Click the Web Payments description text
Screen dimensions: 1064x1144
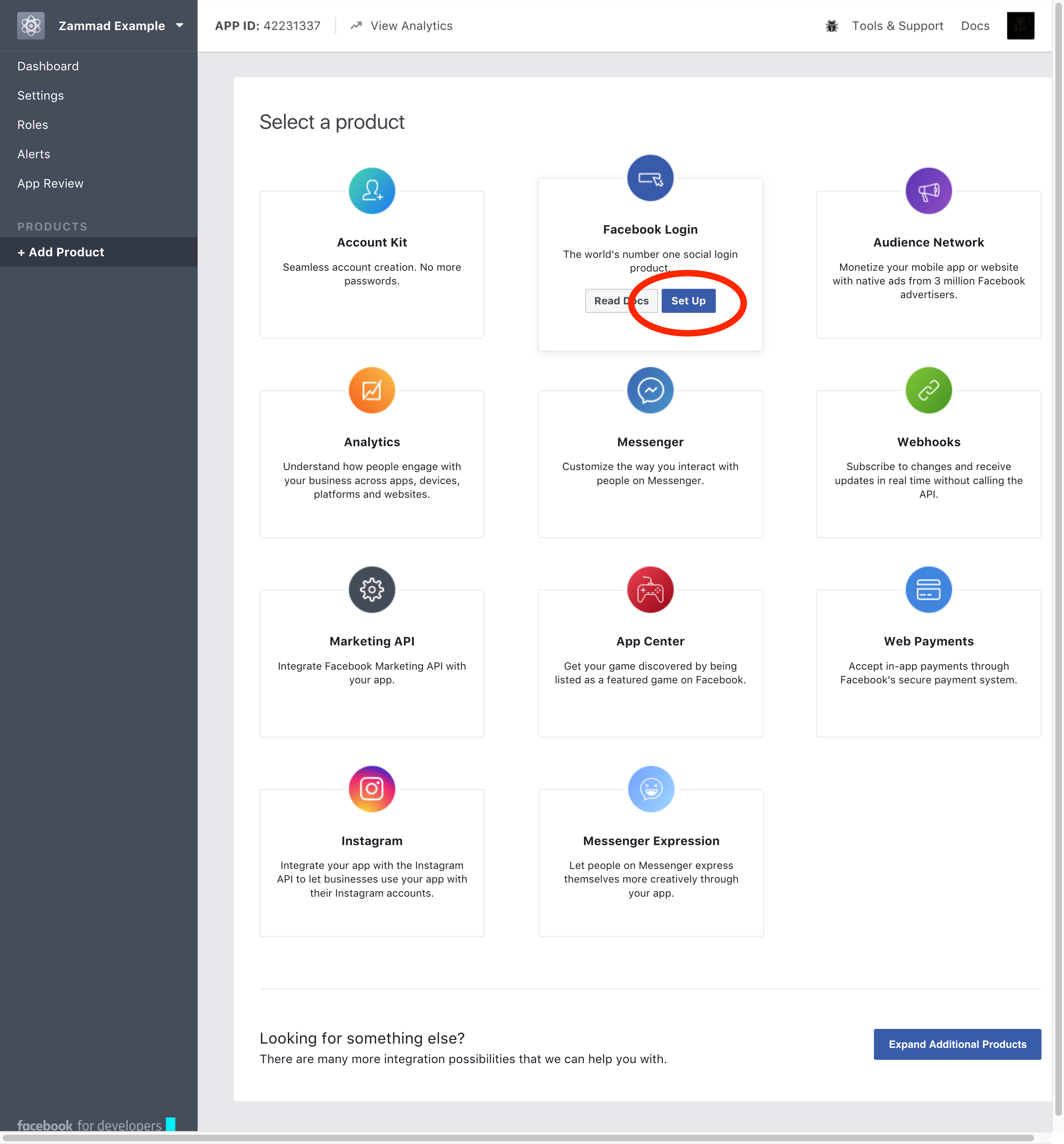pos(929,673)
